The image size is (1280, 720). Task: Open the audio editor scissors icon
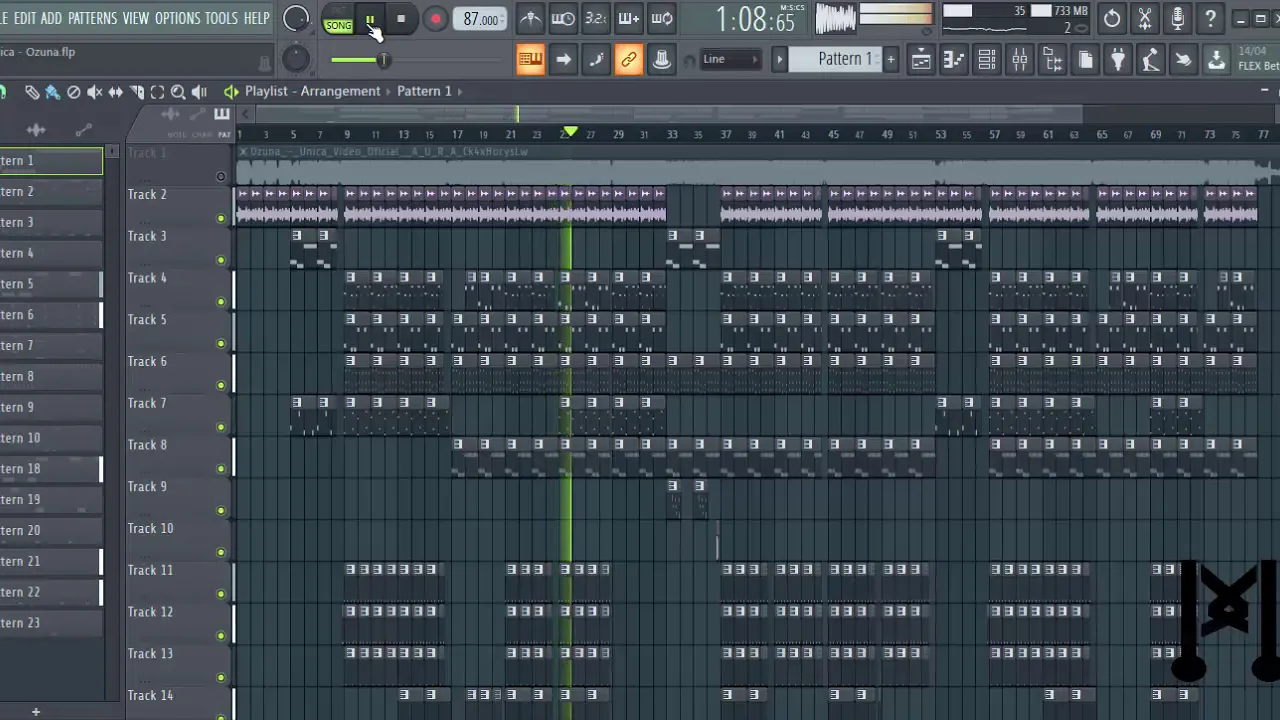click(x=1145, y=18)
